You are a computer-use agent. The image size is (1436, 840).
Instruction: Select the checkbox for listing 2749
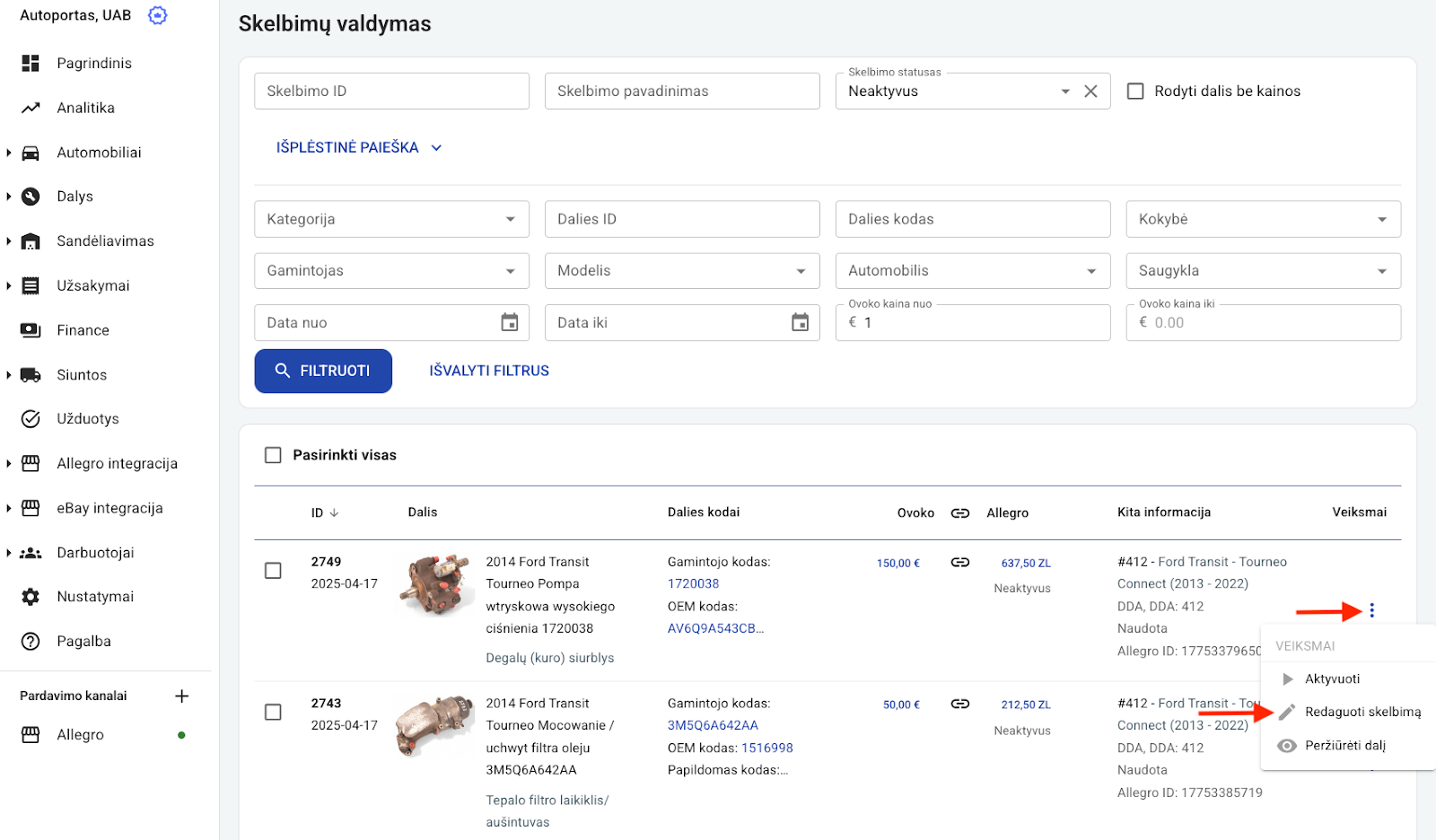[x=273, y=571]
